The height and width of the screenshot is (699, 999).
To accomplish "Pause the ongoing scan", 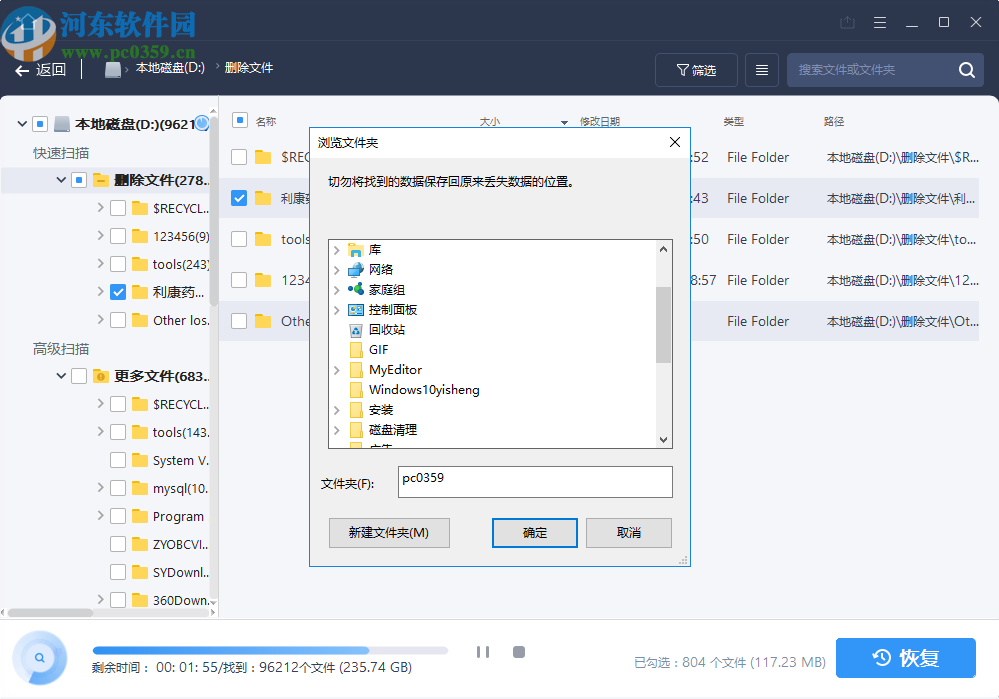I will coord(483,651).
